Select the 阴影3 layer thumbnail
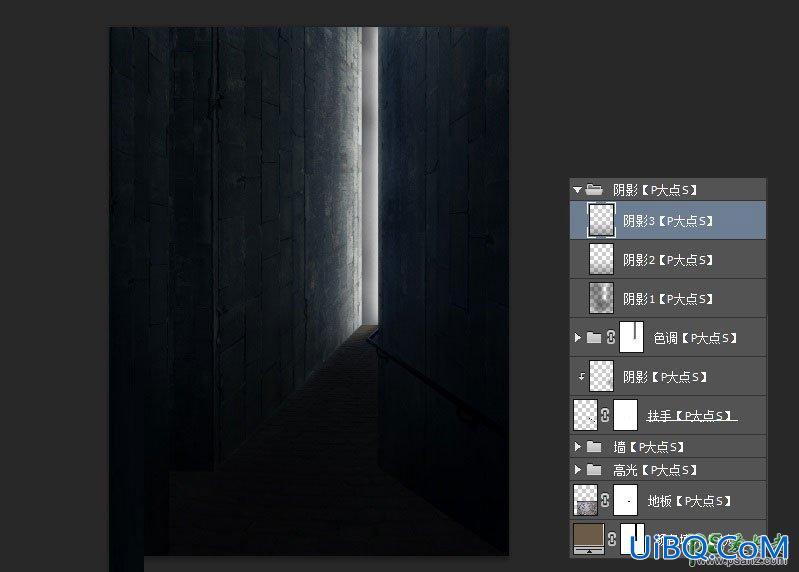799x572 pixels. click(601, 220)
